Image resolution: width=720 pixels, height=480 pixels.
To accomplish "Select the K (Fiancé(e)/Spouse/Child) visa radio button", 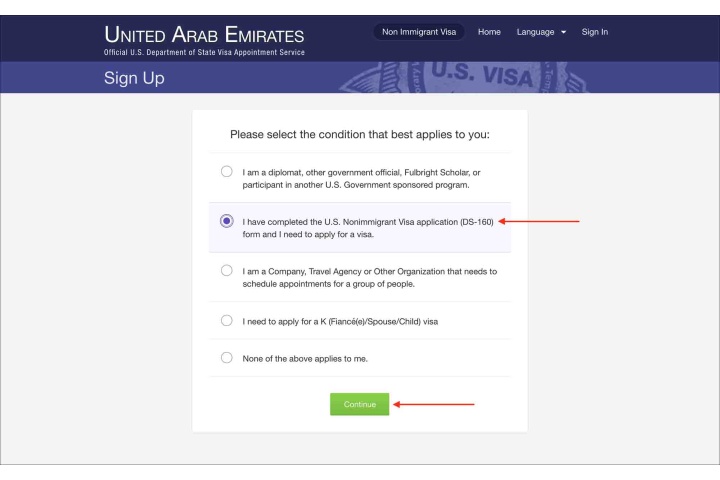I will 226,321.
